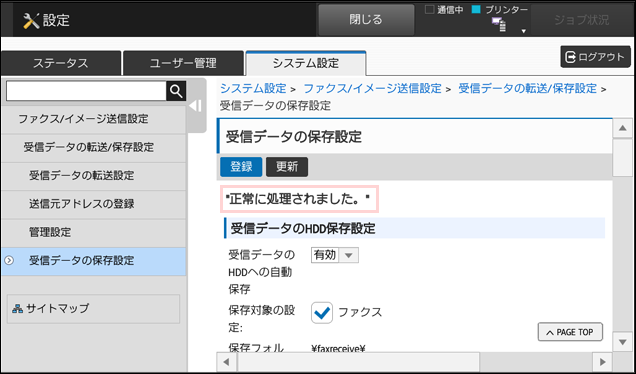Click the horizontal scrollbar left arrow
This screenshot has height=374, width=636.
(226, 361)
